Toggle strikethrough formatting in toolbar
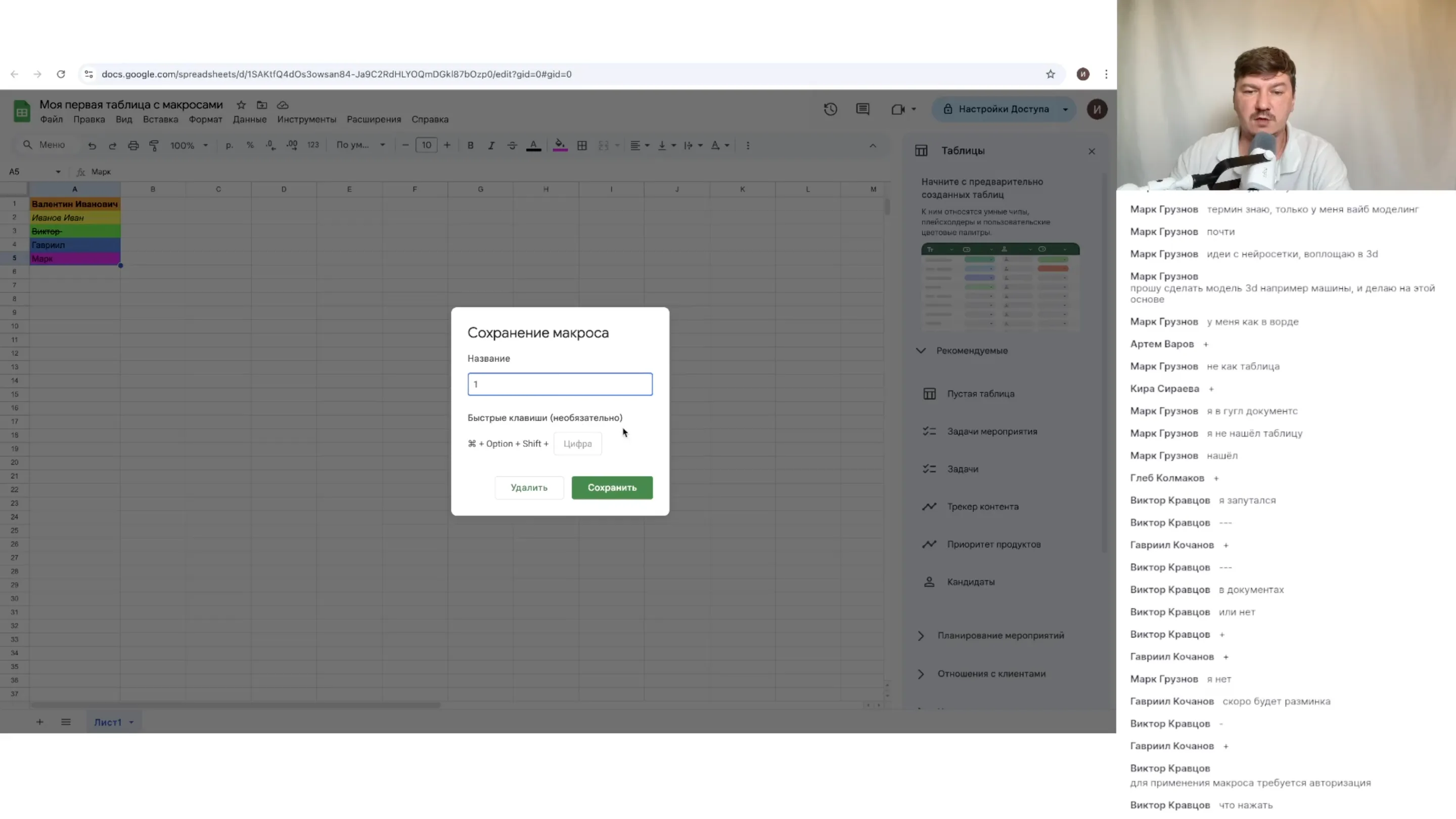The height and width of the screenshot is (819, 1456). pyautogui.click(x=512, y=145)
